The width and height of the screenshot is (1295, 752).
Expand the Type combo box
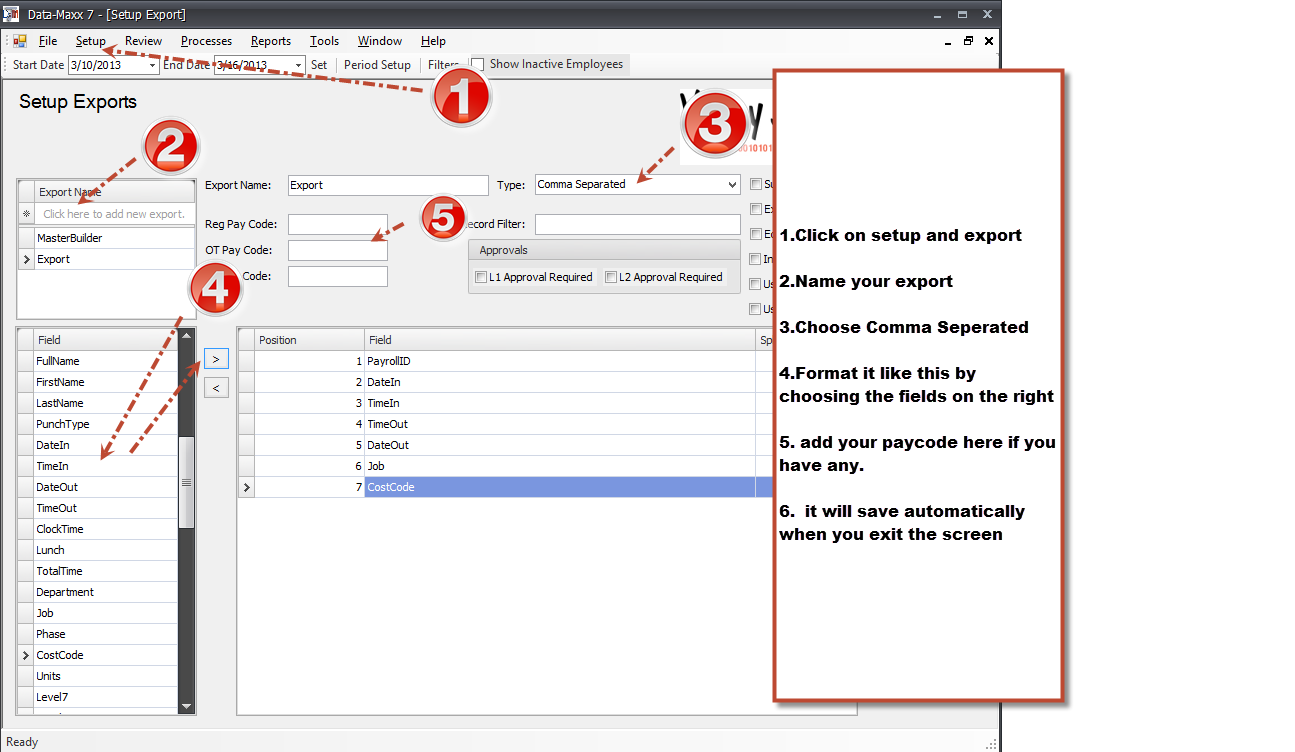click(733, 185)
